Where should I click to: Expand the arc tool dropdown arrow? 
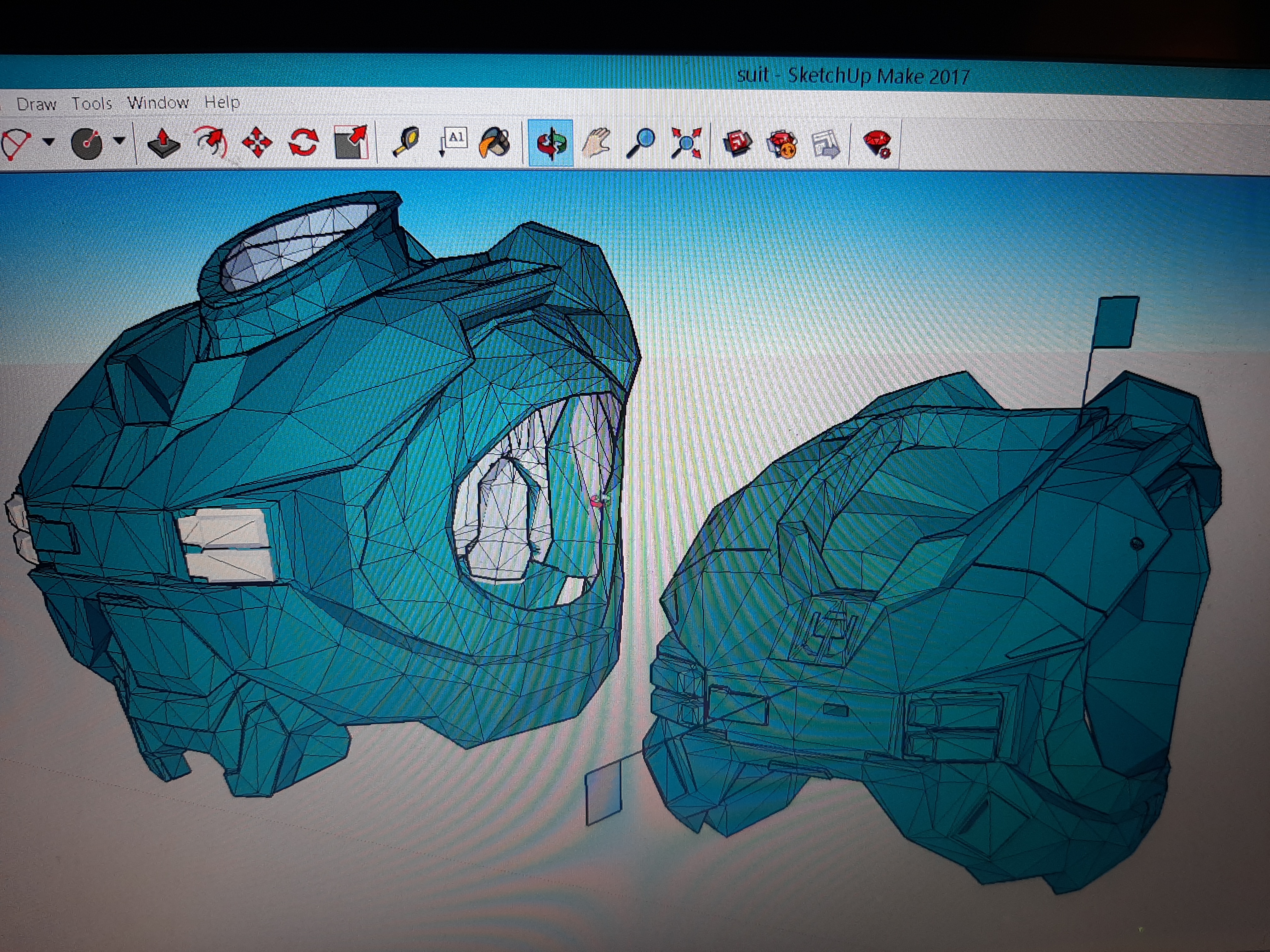click(49, 141)
